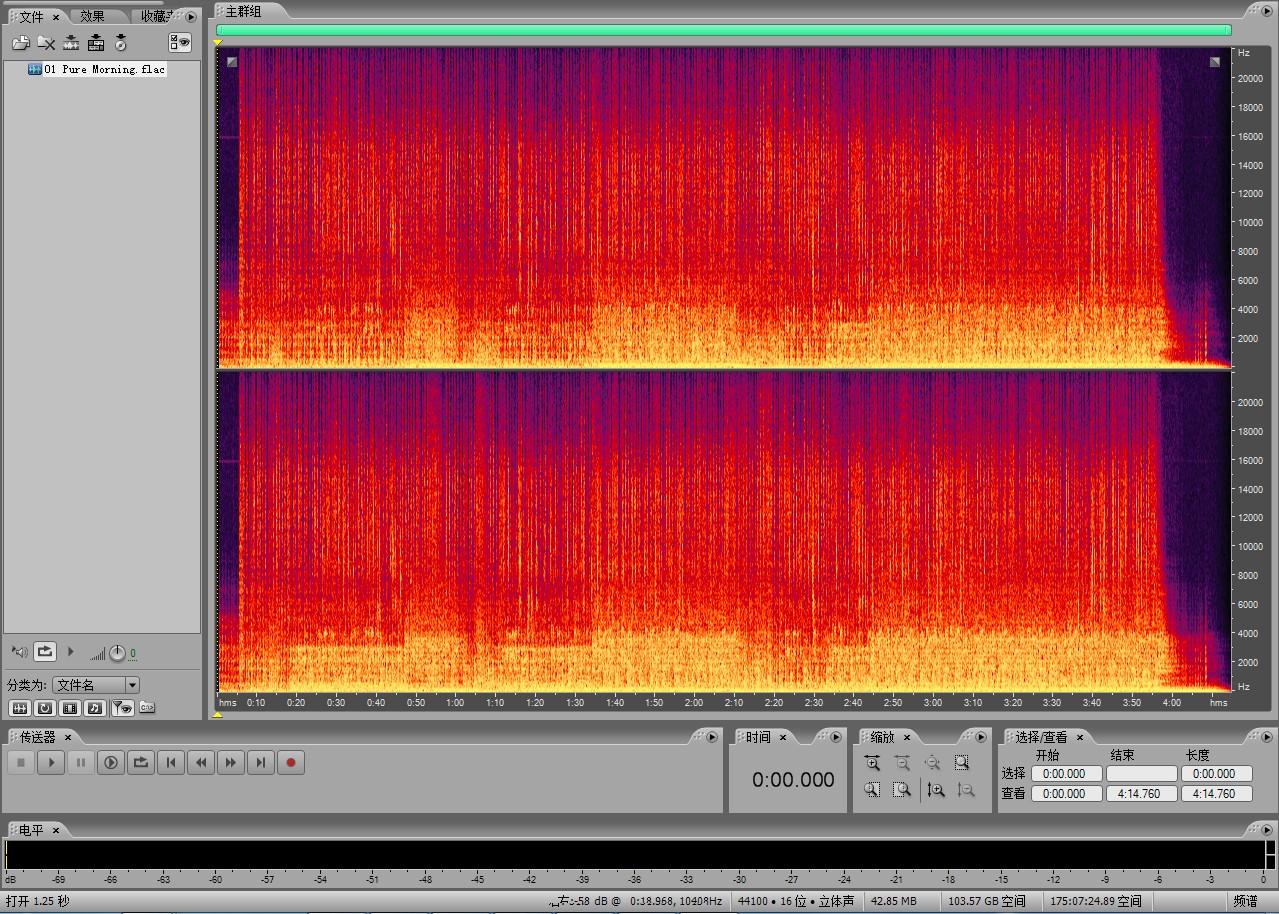Click the transport Stop button
Viewport: 1279px width, 914px height.
[21, 763]
